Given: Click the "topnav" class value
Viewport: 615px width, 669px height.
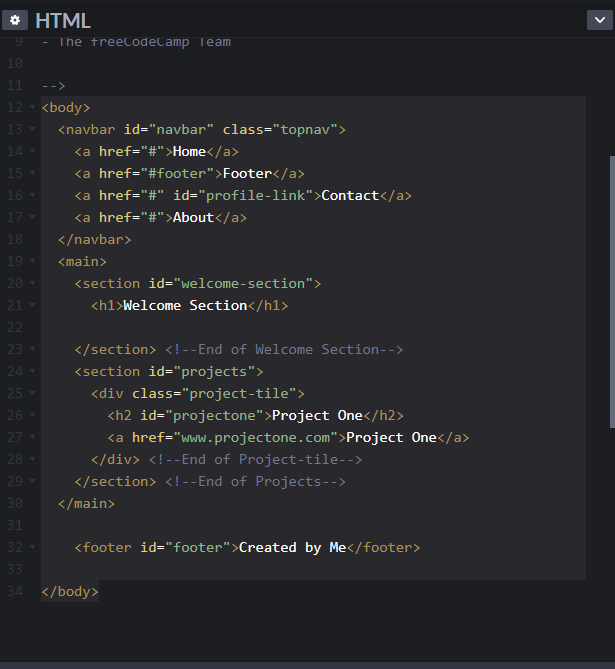Looking at the screenshot, I should coord(305,130).
